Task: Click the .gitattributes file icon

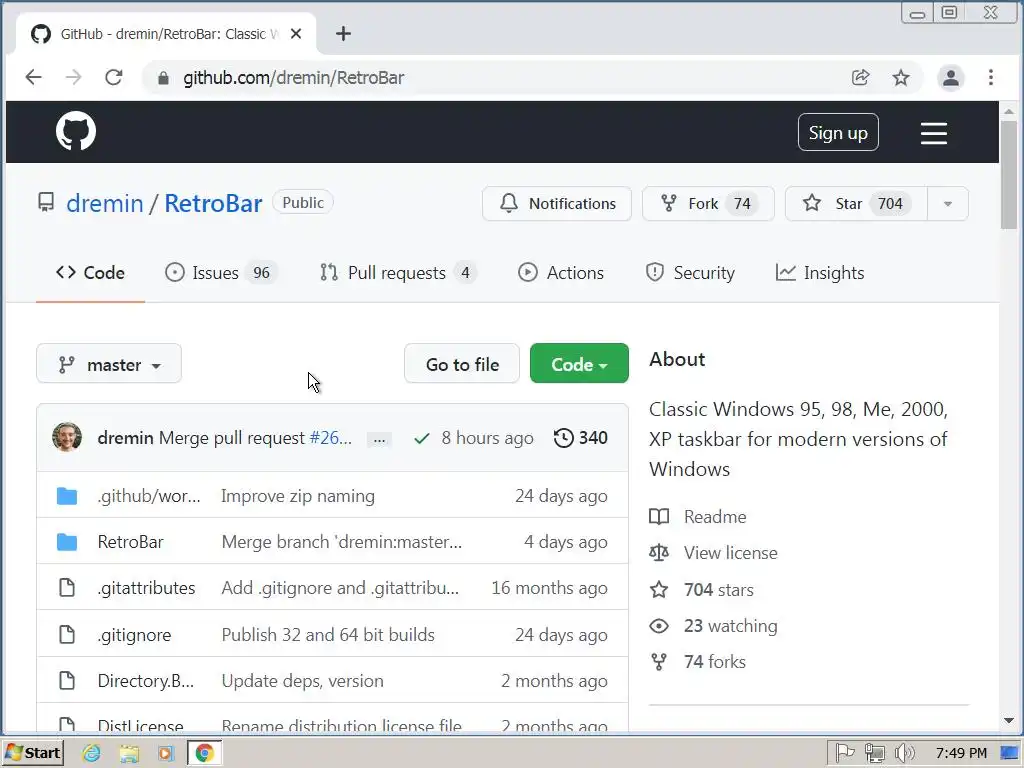Action: pyautogui.click(x=67, y=588)
